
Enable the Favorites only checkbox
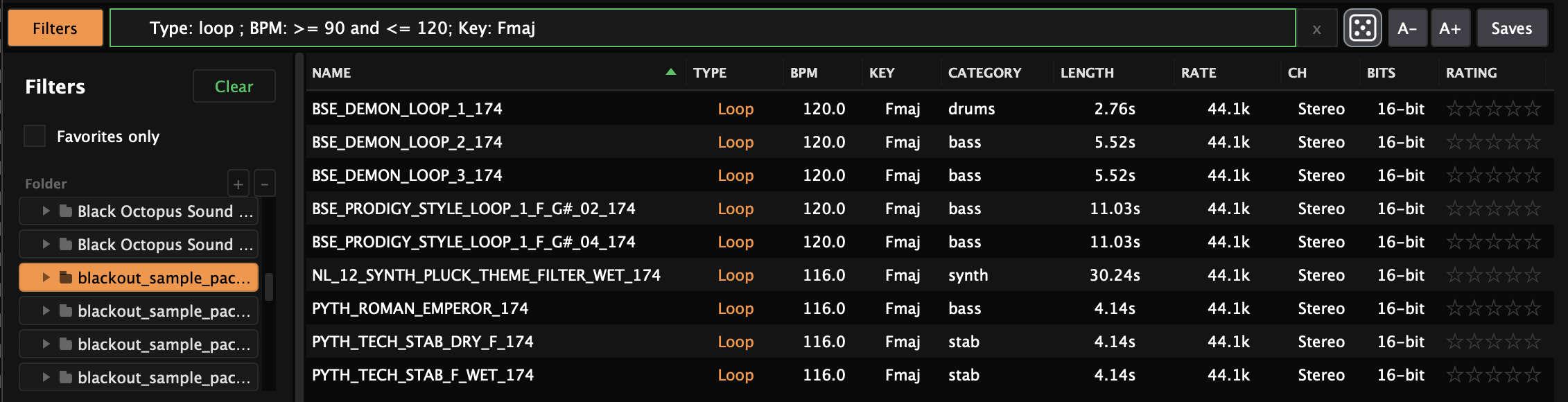[35, 136]
